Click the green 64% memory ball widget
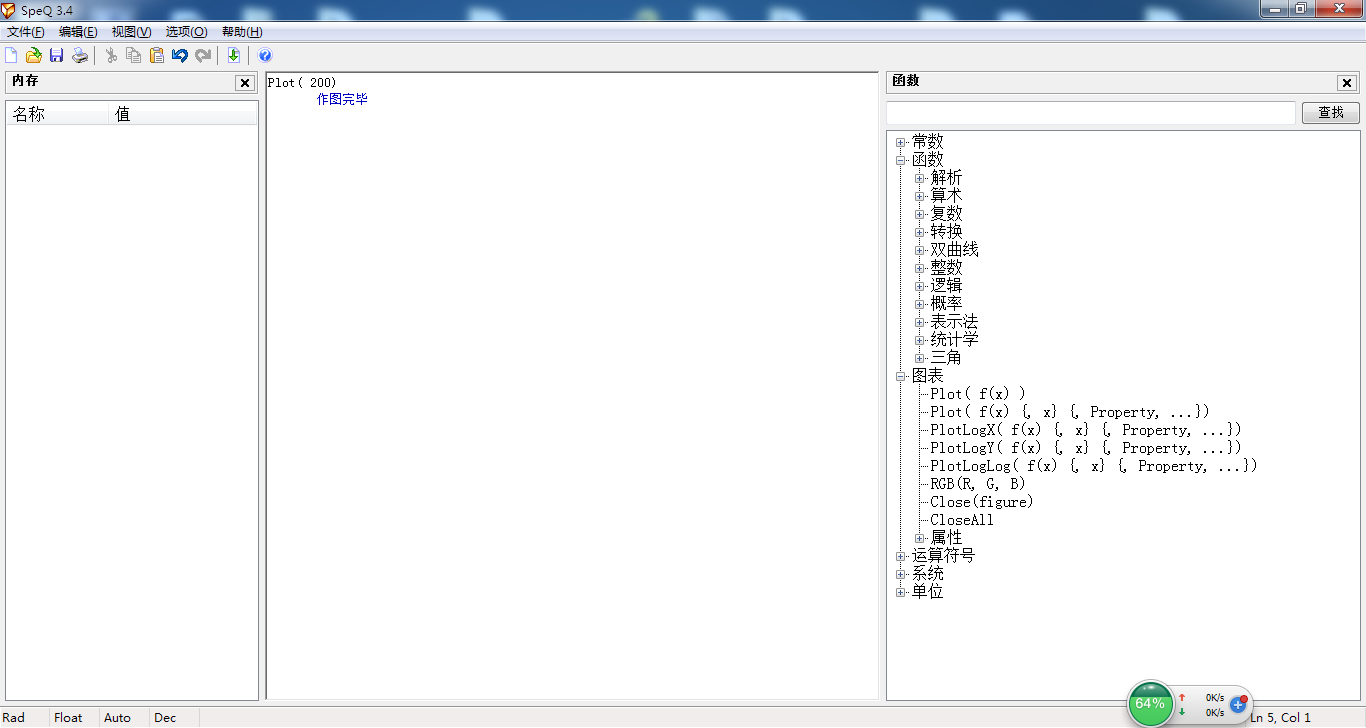The height and width of the screenshot is (728, 1366). click(1150, 704)
